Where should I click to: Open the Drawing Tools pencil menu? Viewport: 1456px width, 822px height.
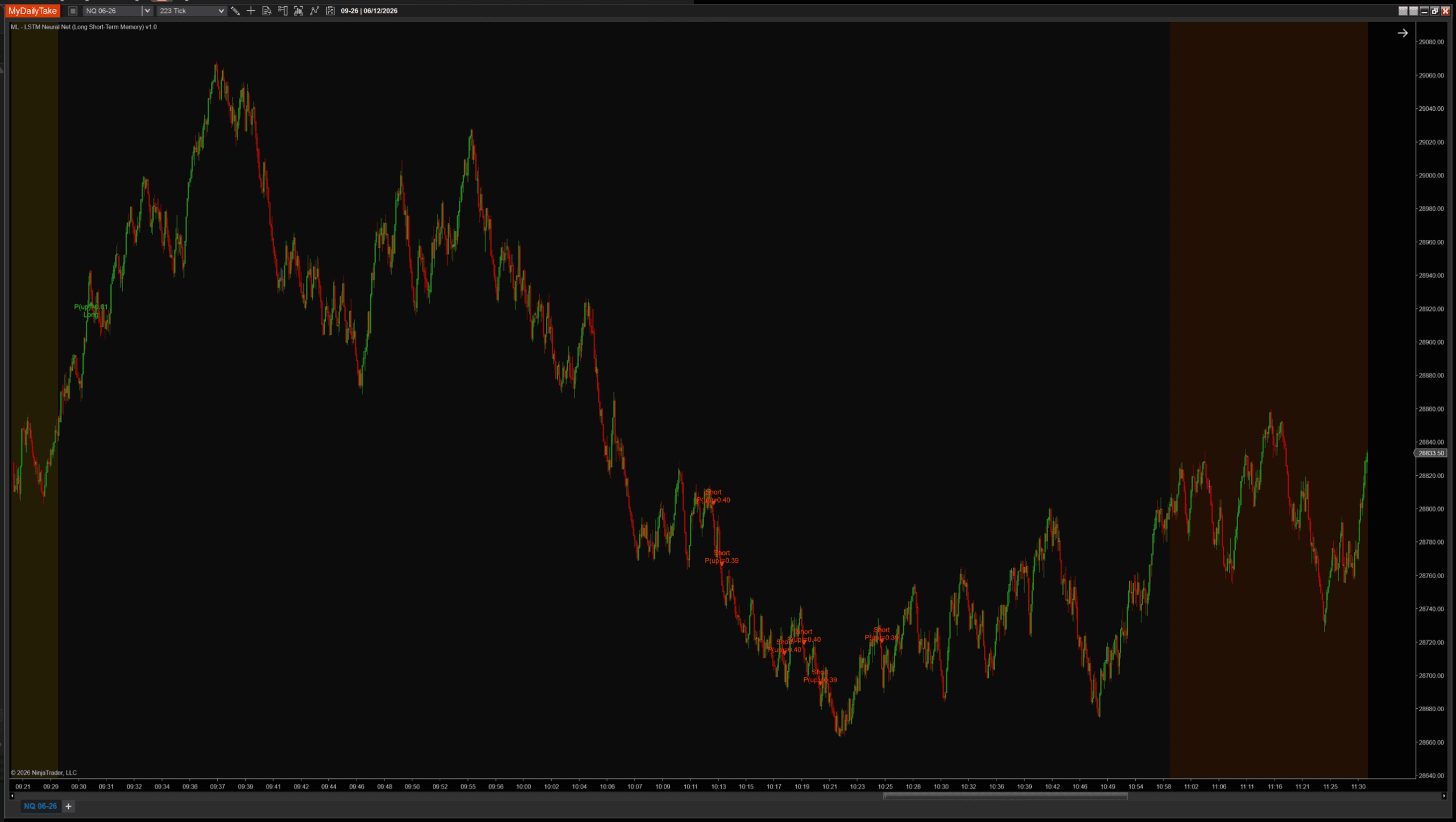pos(235,11)
